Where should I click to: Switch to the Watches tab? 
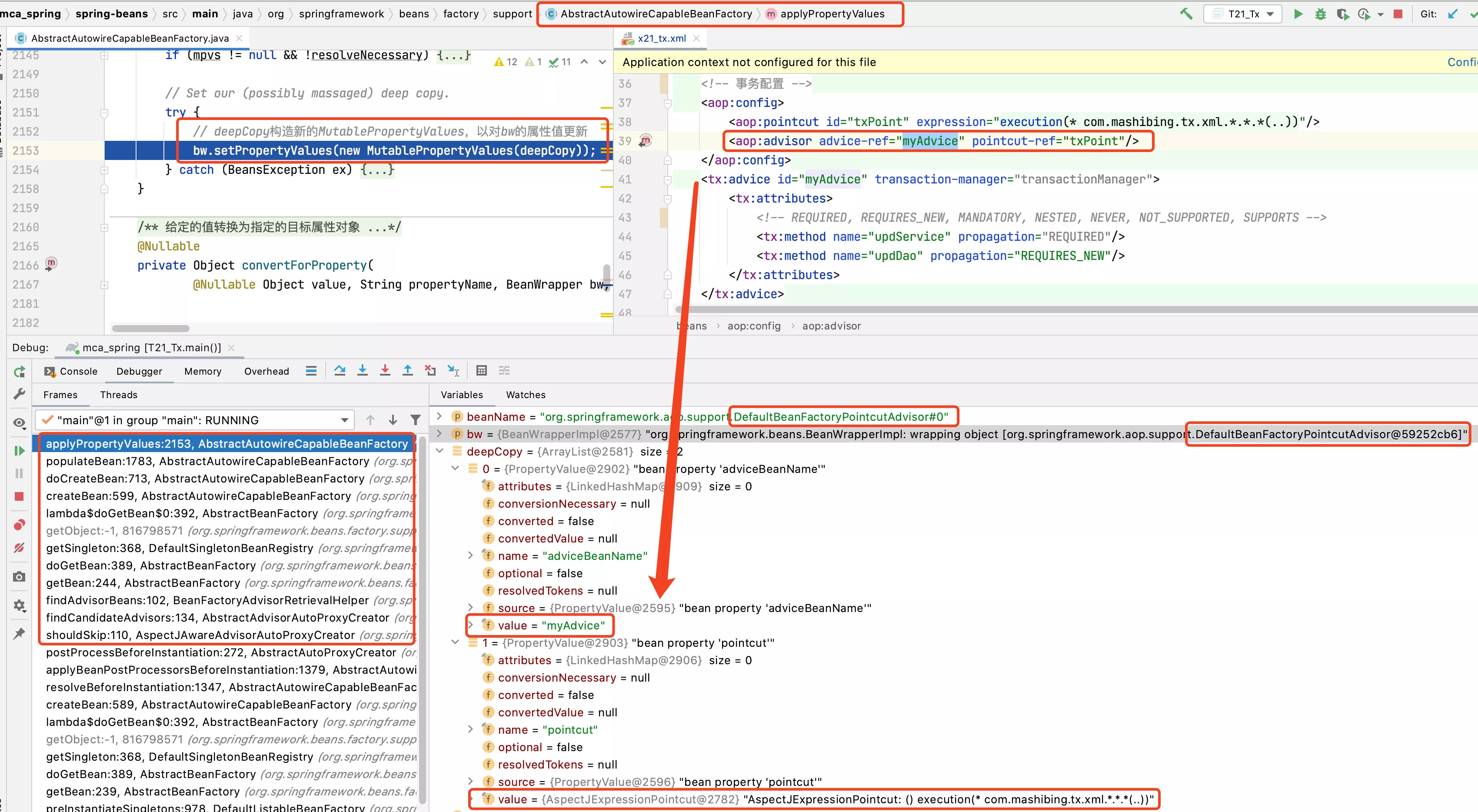526,395
